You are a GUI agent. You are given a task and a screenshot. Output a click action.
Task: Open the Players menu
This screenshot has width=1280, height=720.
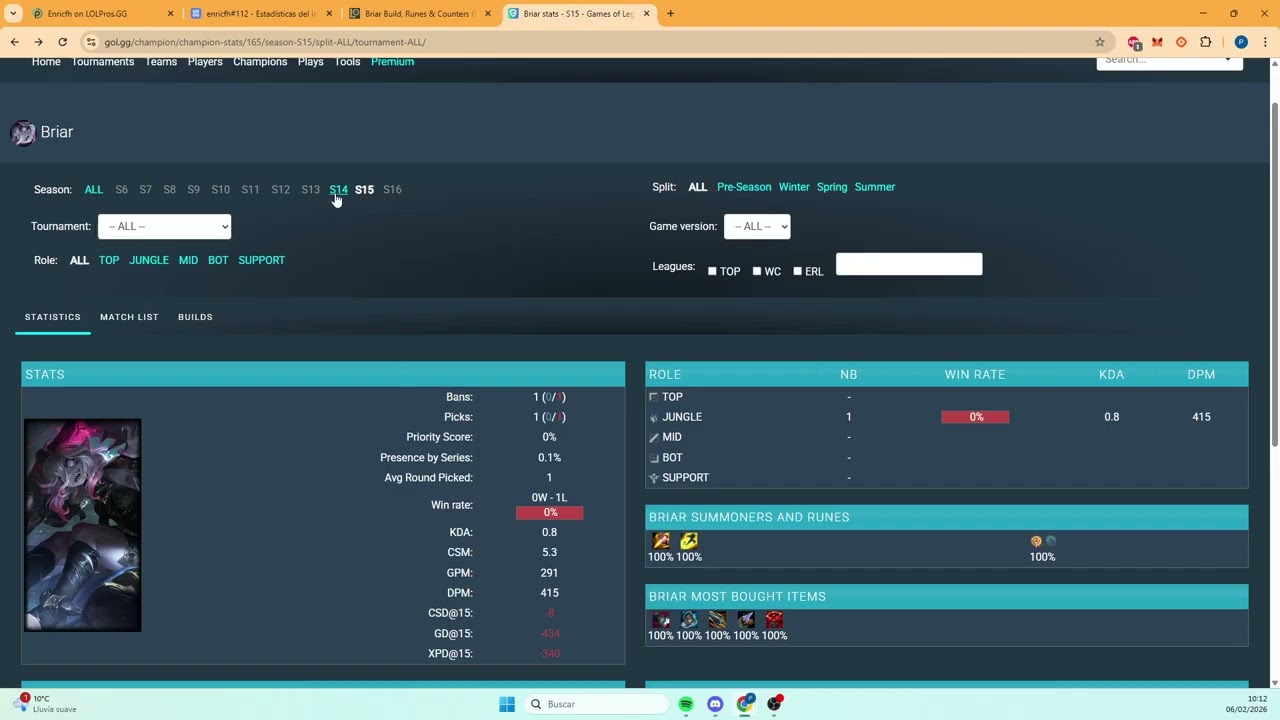205,62
